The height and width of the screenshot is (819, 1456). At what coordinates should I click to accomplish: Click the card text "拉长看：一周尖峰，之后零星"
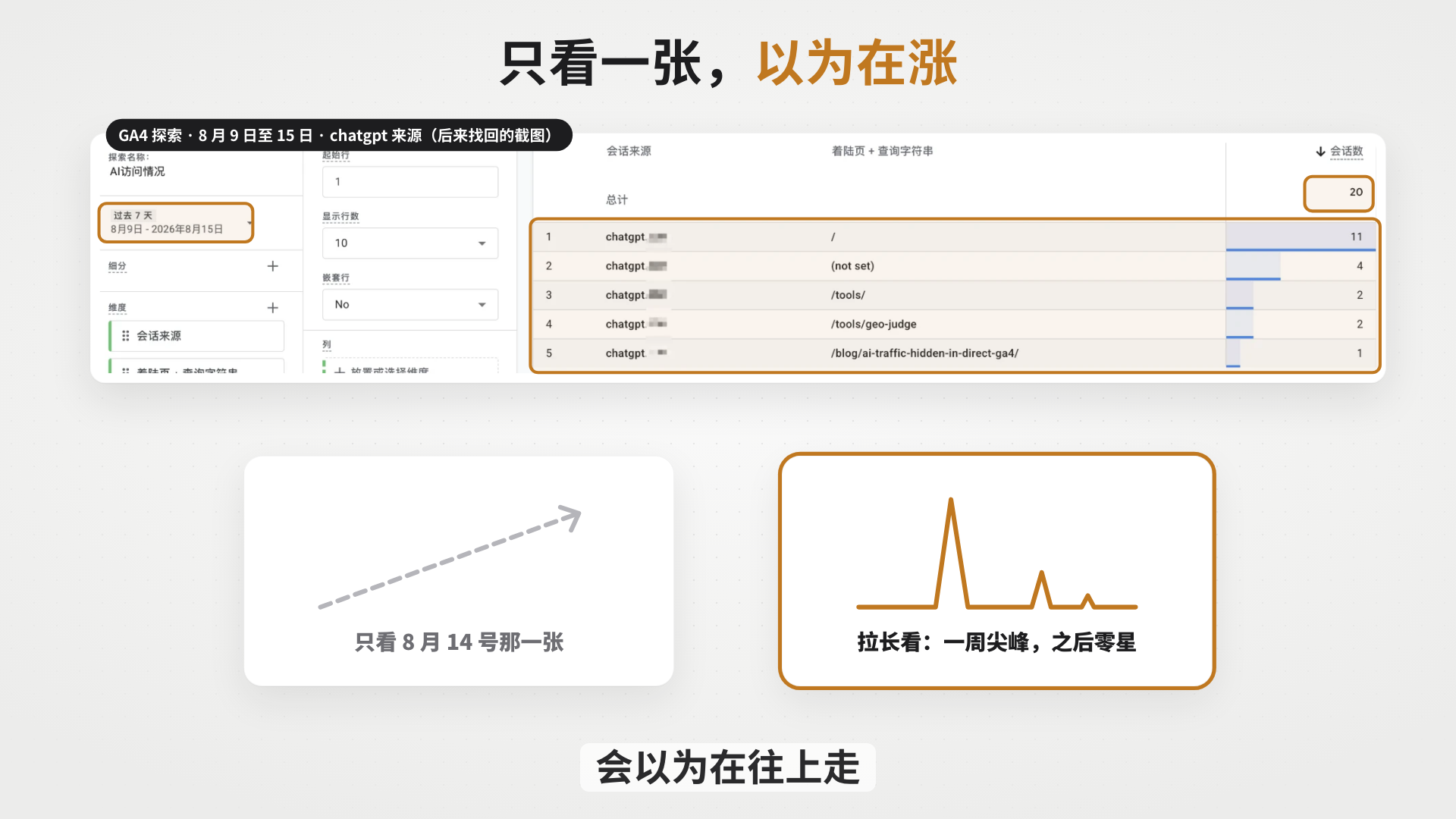[x=996, y=642]
